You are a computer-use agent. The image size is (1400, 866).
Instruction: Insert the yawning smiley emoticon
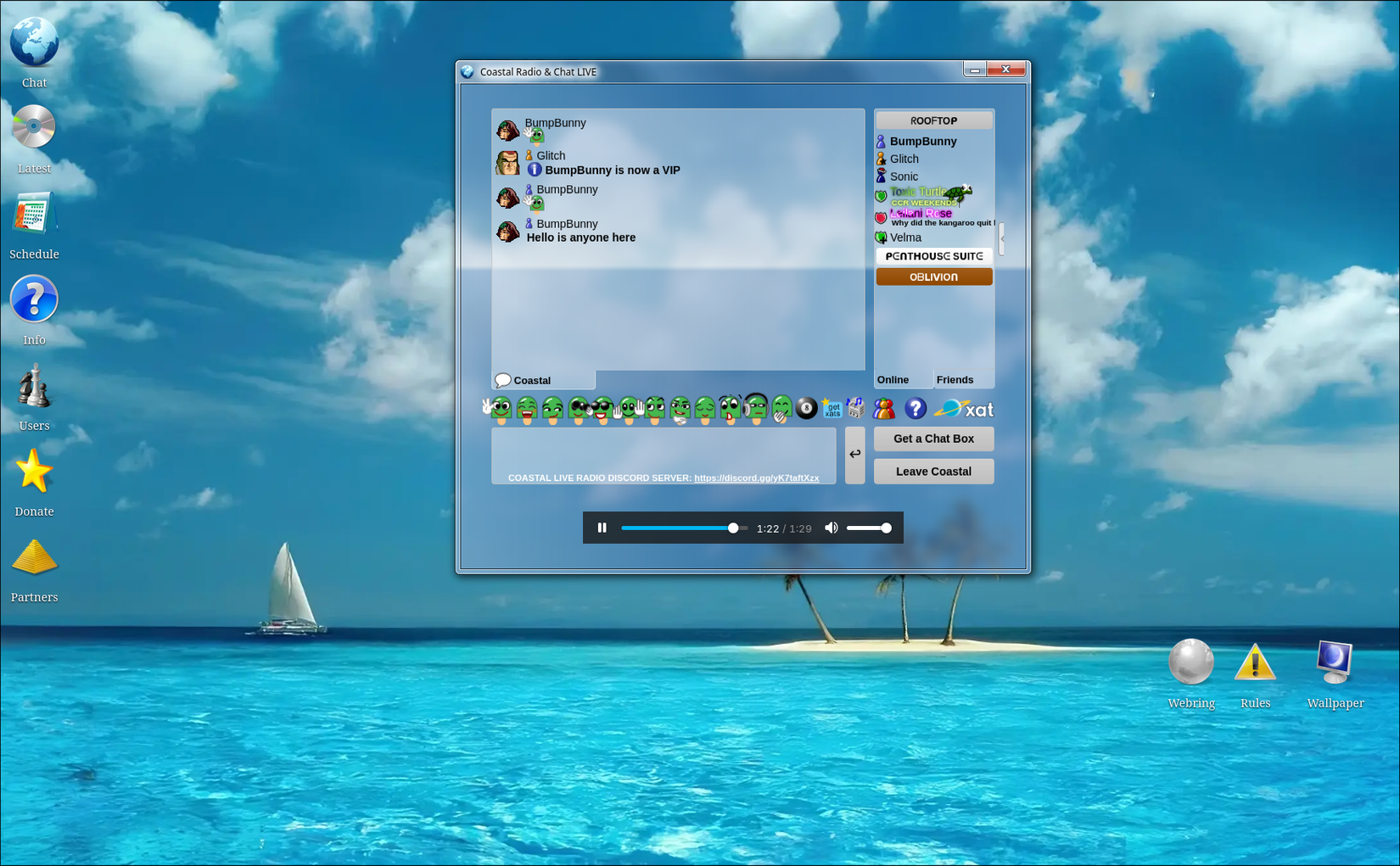tap(781, 410)
